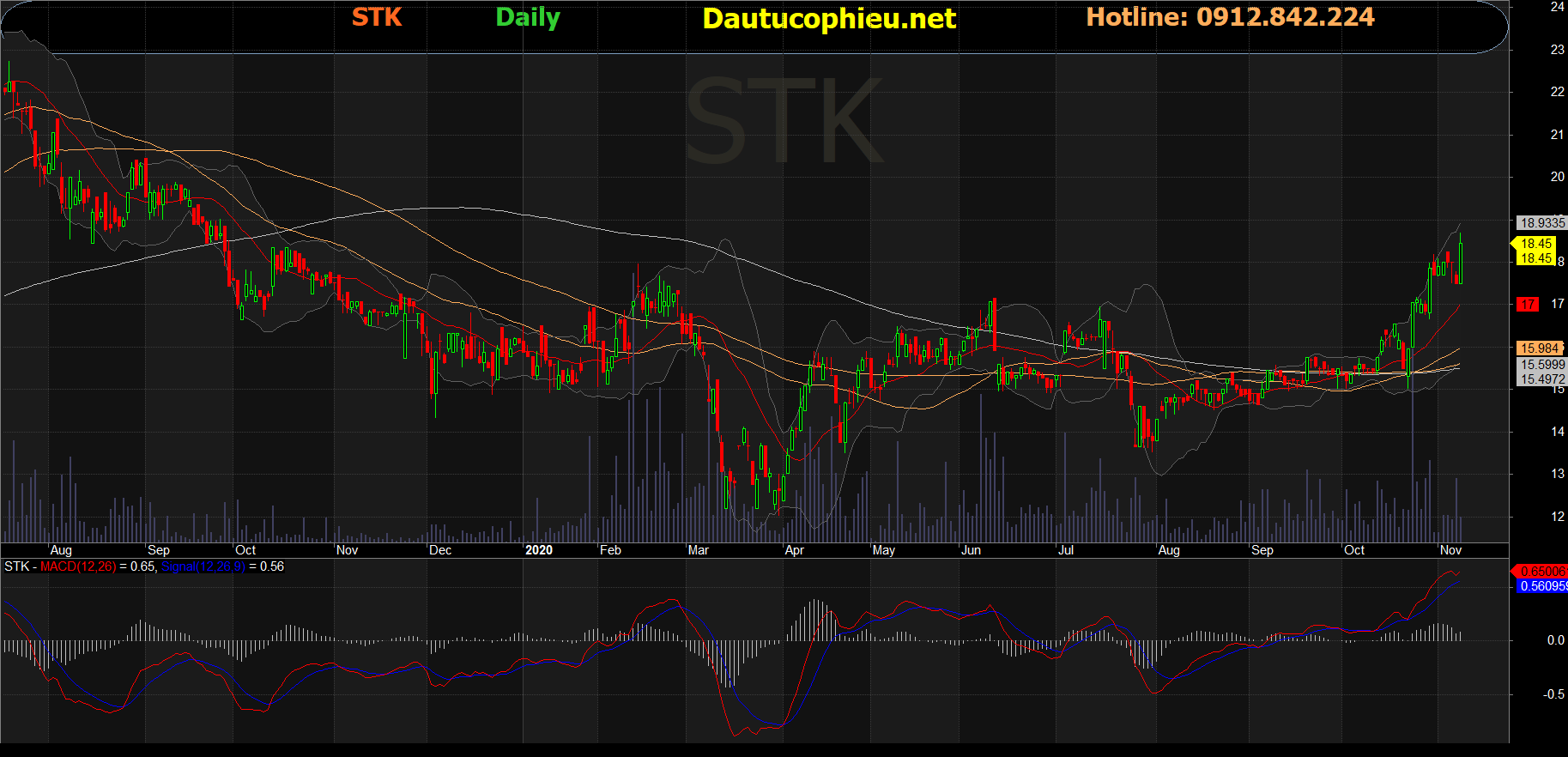Click the green Daily timeframe label
This screenshot has width=1568, height=757.
[528, 18]
